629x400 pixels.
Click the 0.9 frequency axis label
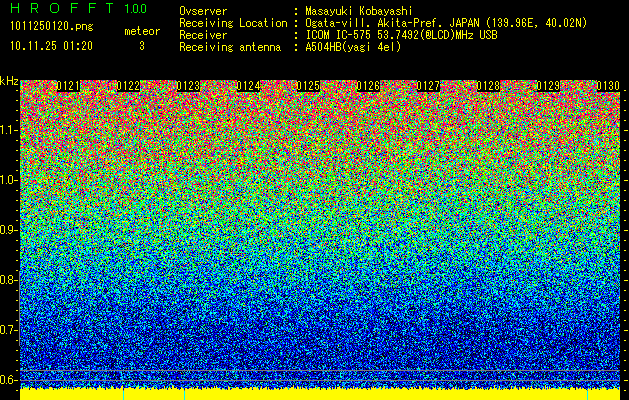[8, 230]
